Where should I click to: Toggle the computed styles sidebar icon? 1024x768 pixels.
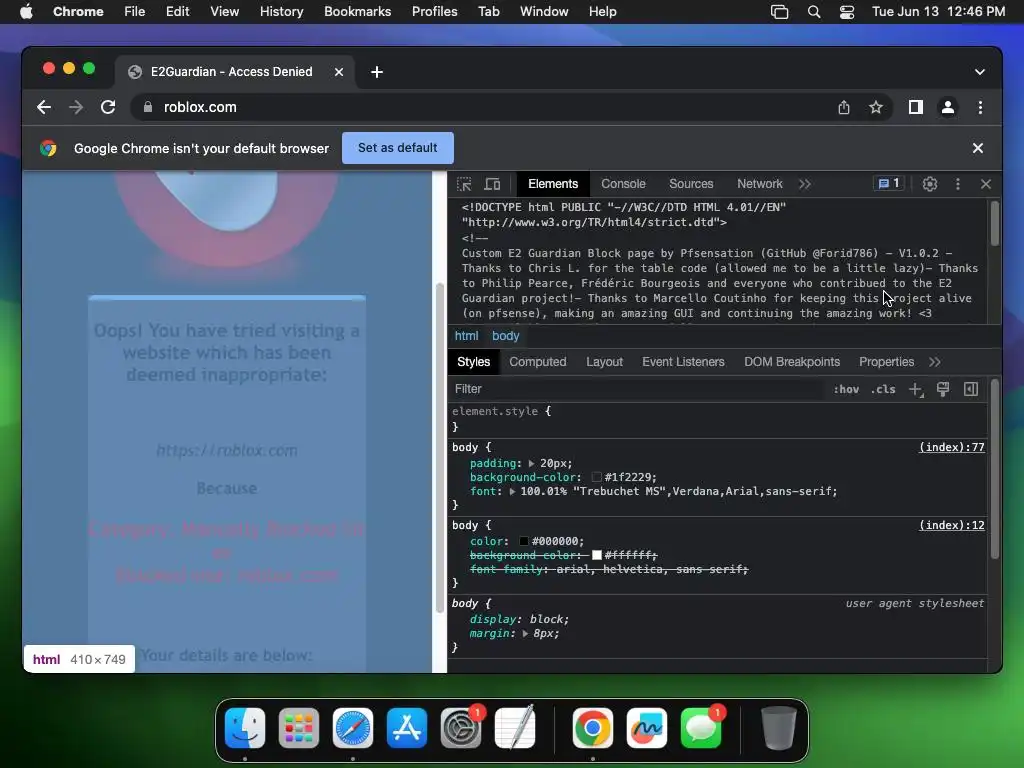pos(971,389)
